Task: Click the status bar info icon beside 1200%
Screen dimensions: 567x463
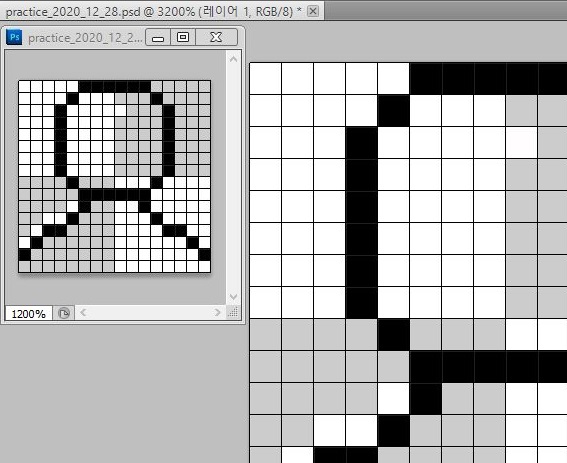Action: coord(64,313)
